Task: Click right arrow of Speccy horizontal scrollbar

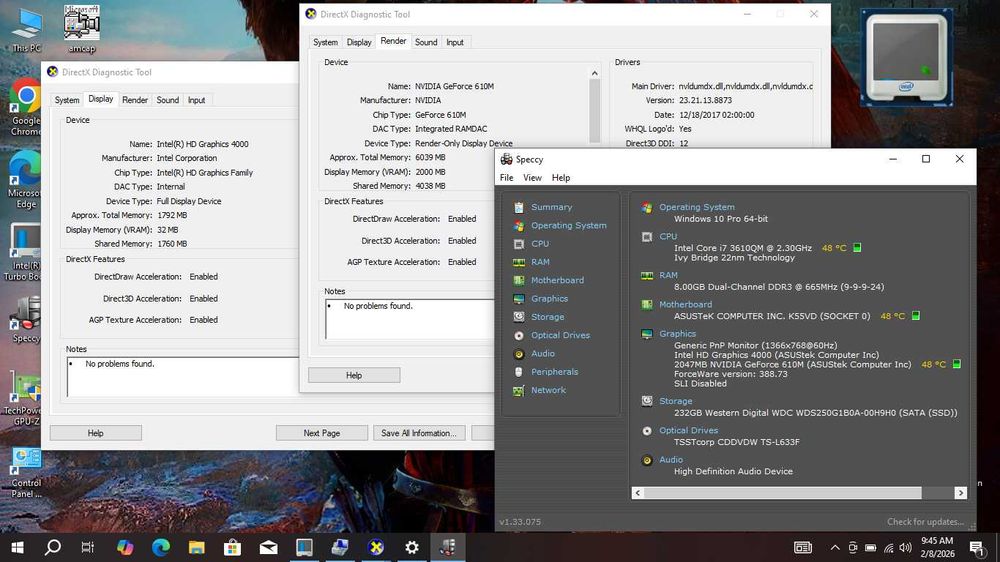Action: click(x=960, y=493)
